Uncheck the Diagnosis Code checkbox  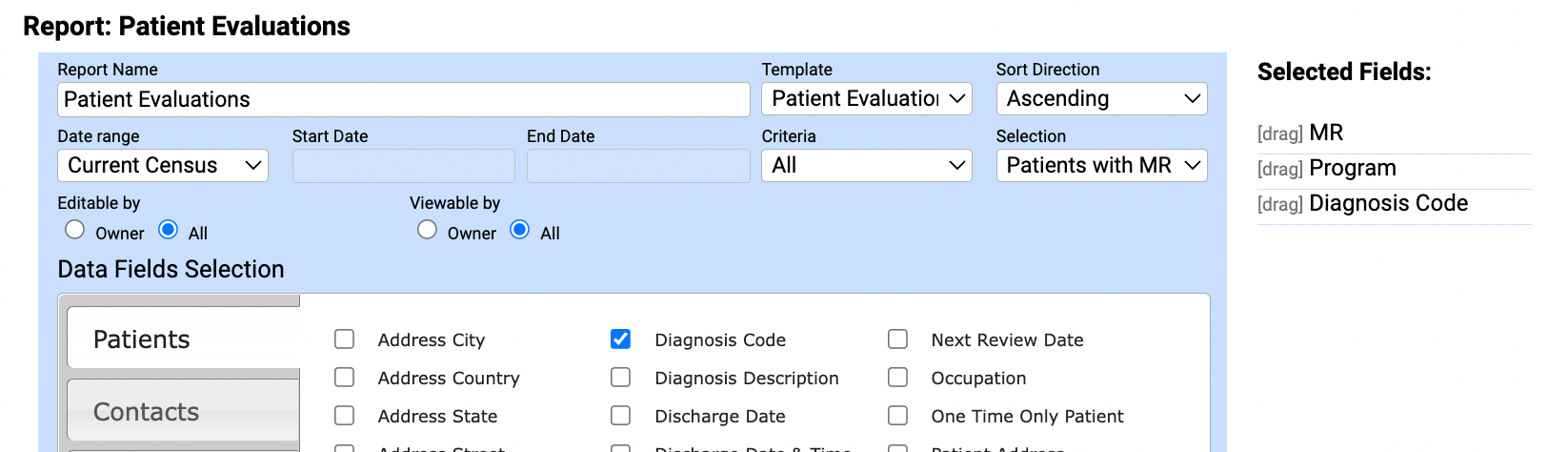tap(620, 339)
